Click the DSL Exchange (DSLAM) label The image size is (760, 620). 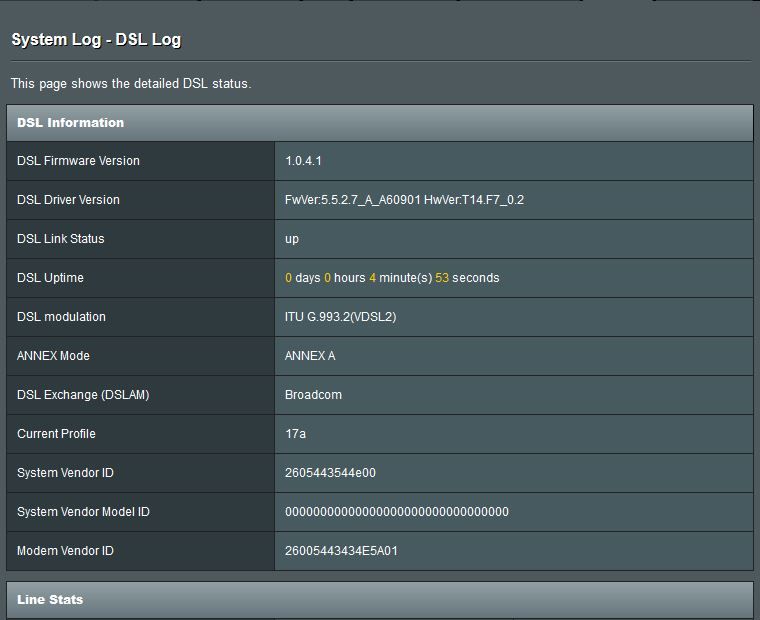tap(83, 395)
